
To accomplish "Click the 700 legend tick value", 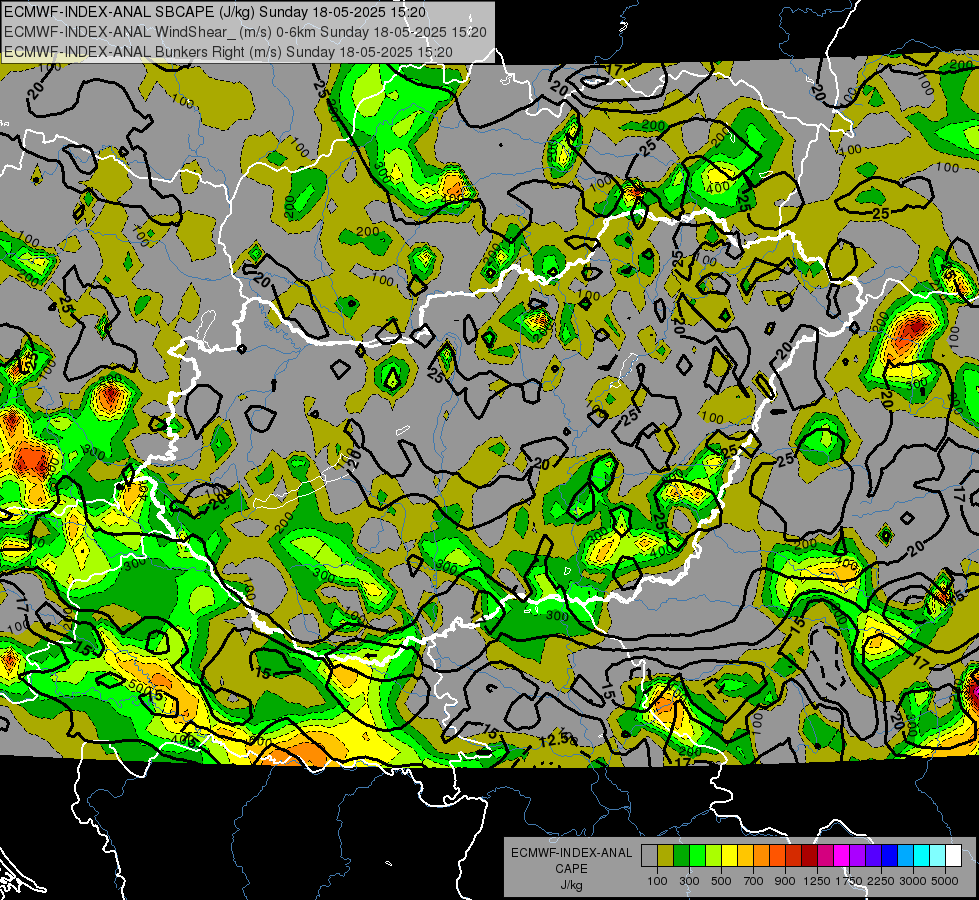I will click(754, 881).
